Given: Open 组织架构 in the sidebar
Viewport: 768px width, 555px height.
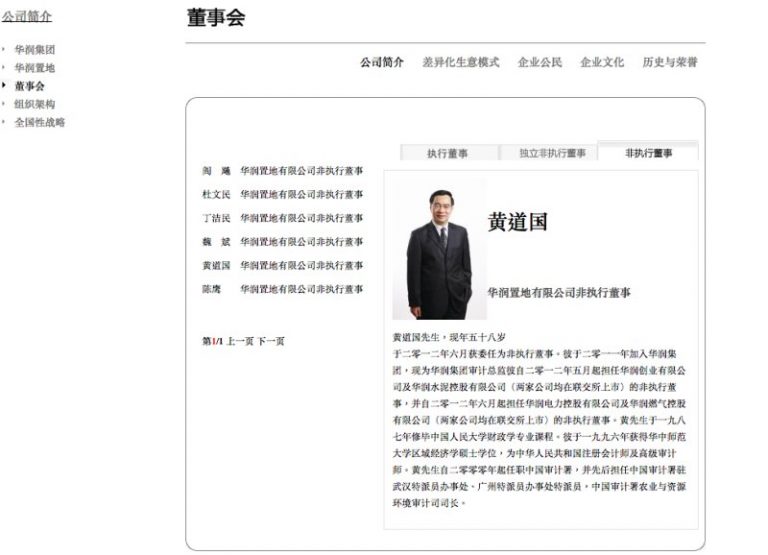Looking at the screenshot, I should point(34,104).
